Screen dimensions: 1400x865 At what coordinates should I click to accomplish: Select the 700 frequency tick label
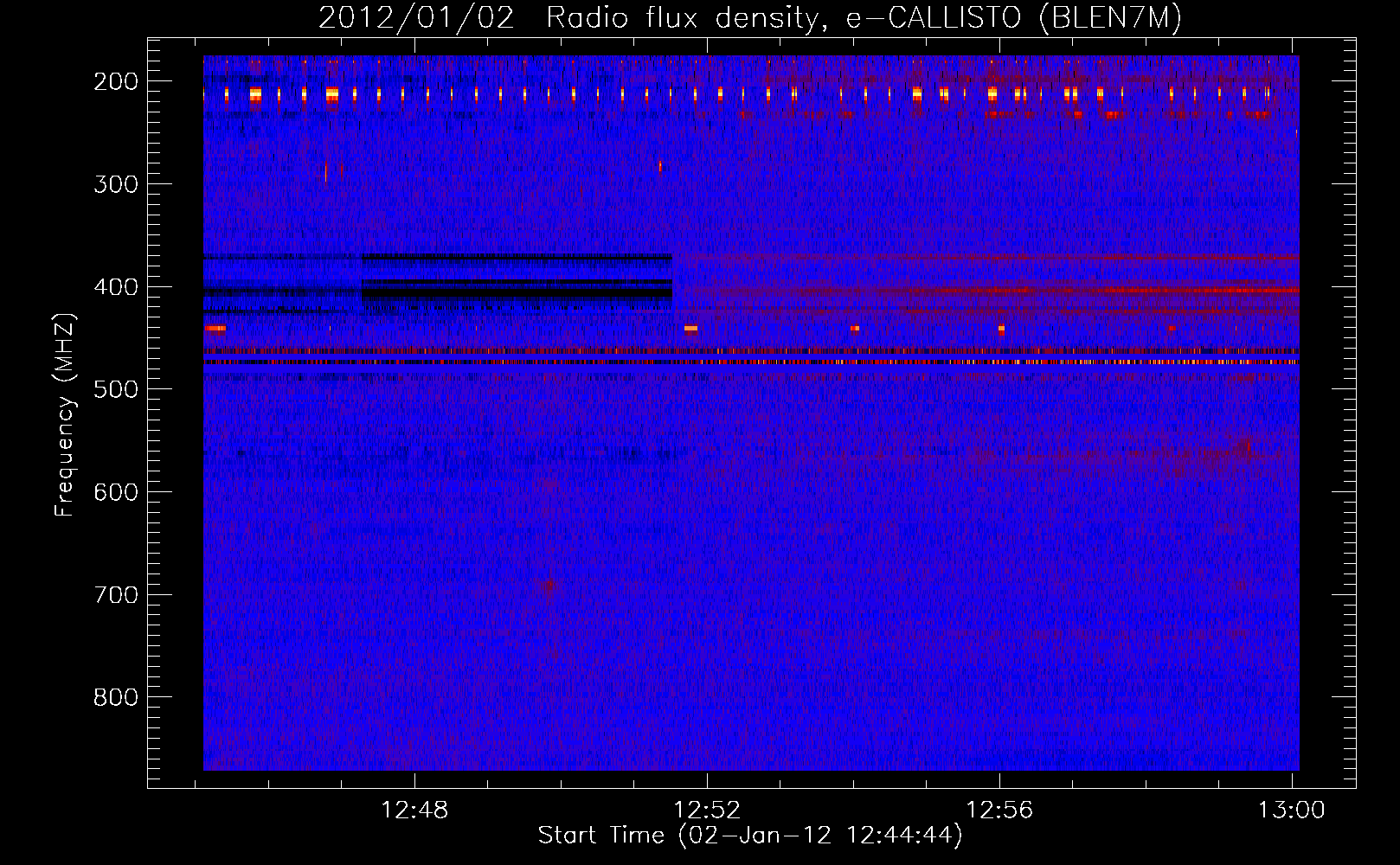click(116, 595)
